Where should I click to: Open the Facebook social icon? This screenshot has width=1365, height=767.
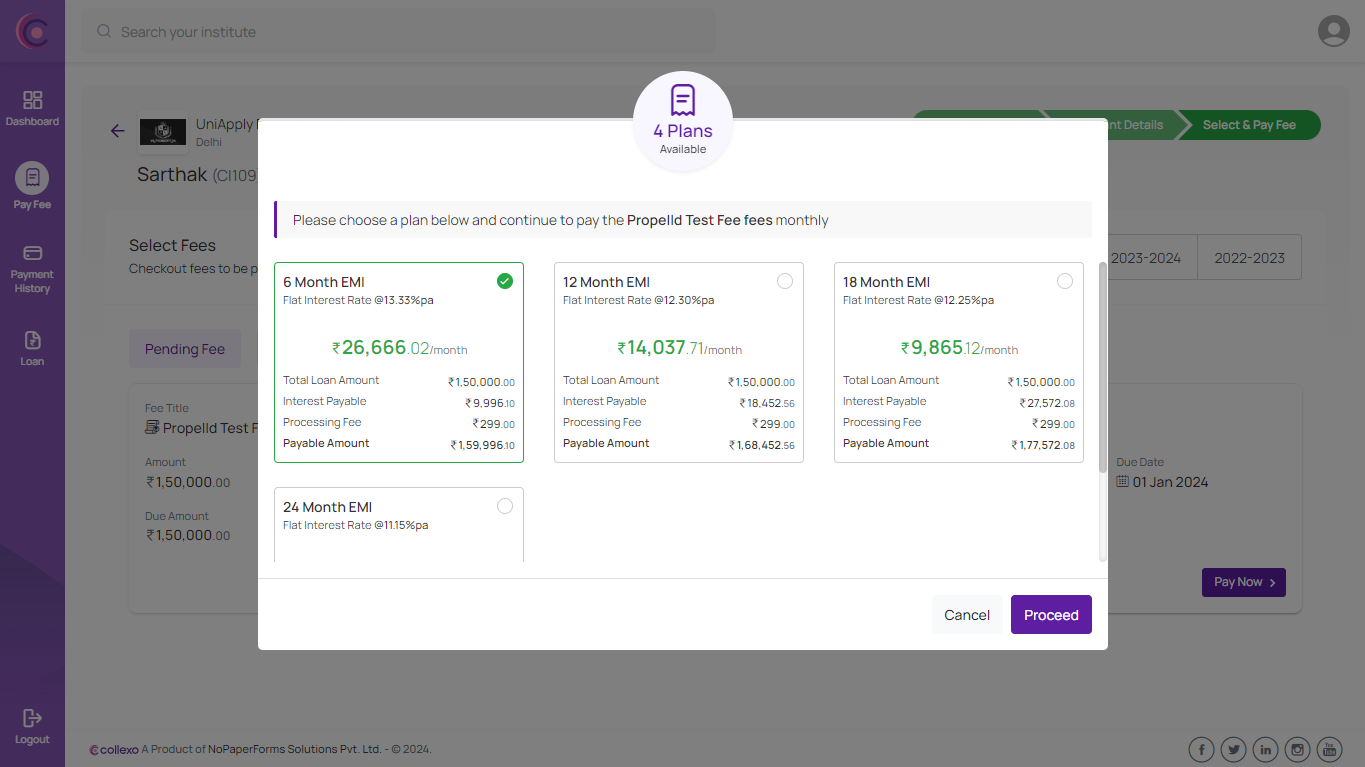coord(1201,749)
